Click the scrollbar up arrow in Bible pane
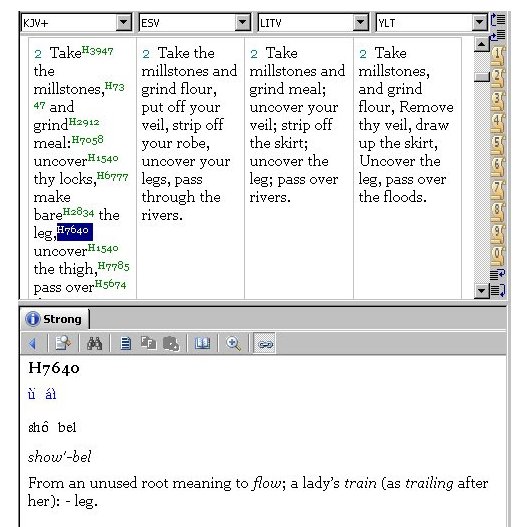Screen dimensions: 529x527 click(482, 44)
